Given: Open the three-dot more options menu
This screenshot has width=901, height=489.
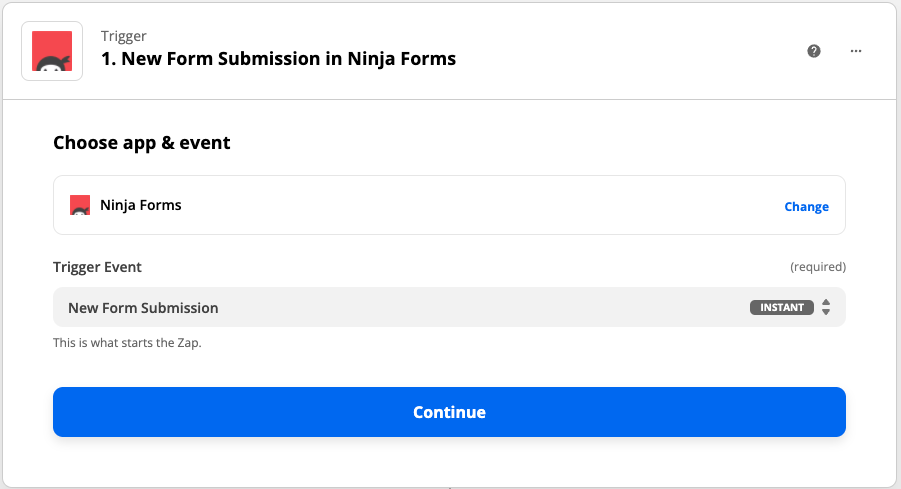Looking at the screenshot, I should 856,51.
